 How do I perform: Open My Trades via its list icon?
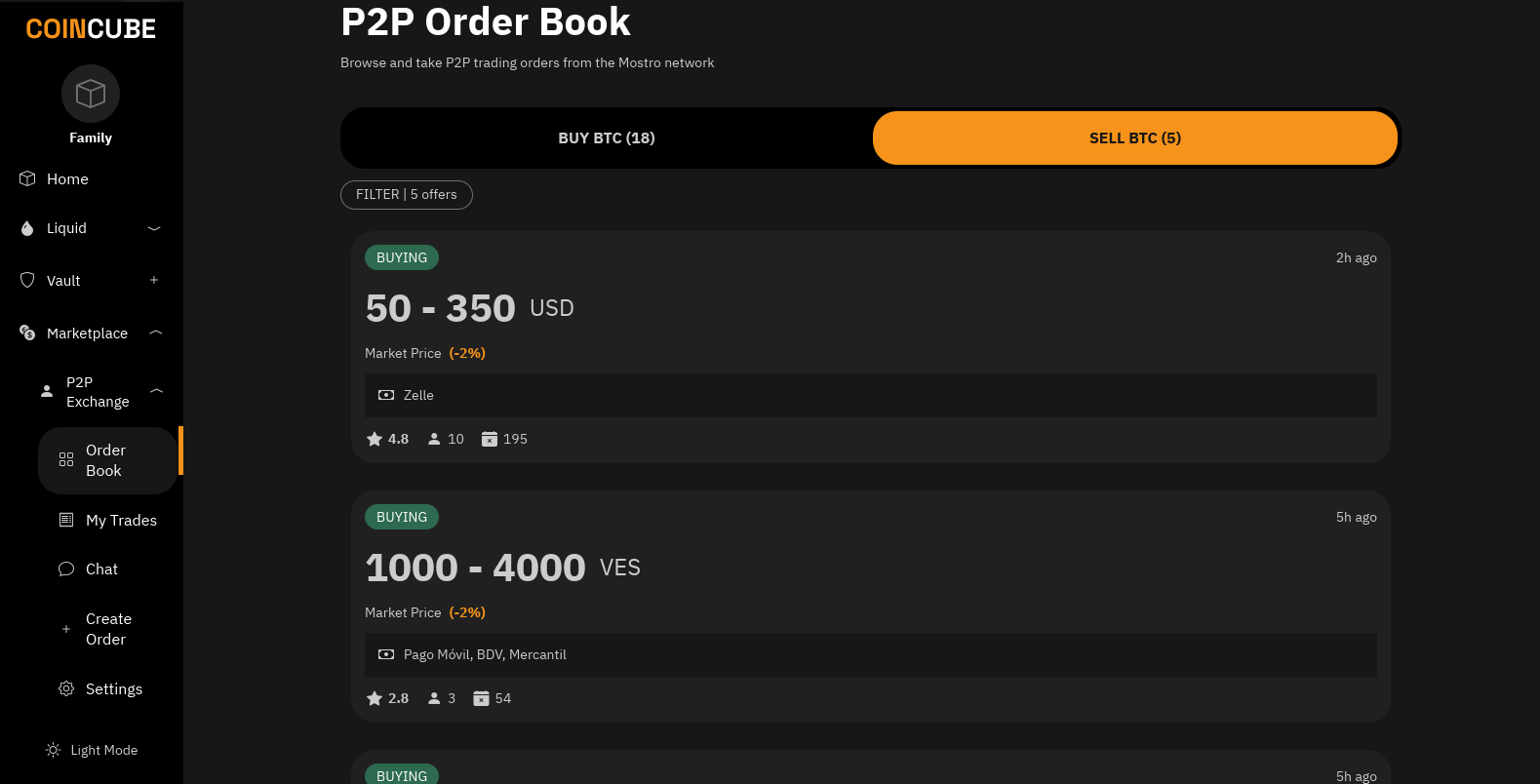pos(65,520)
